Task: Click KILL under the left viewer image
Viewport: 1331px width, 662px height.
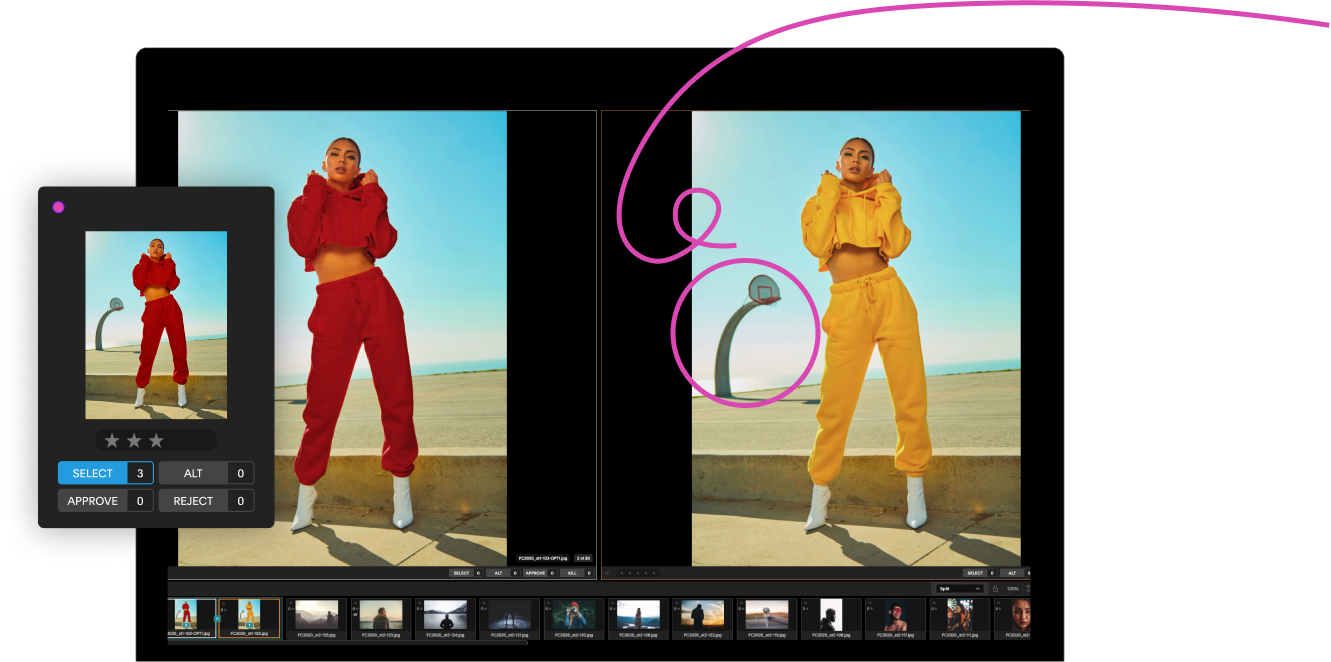Action: [572, 573]
